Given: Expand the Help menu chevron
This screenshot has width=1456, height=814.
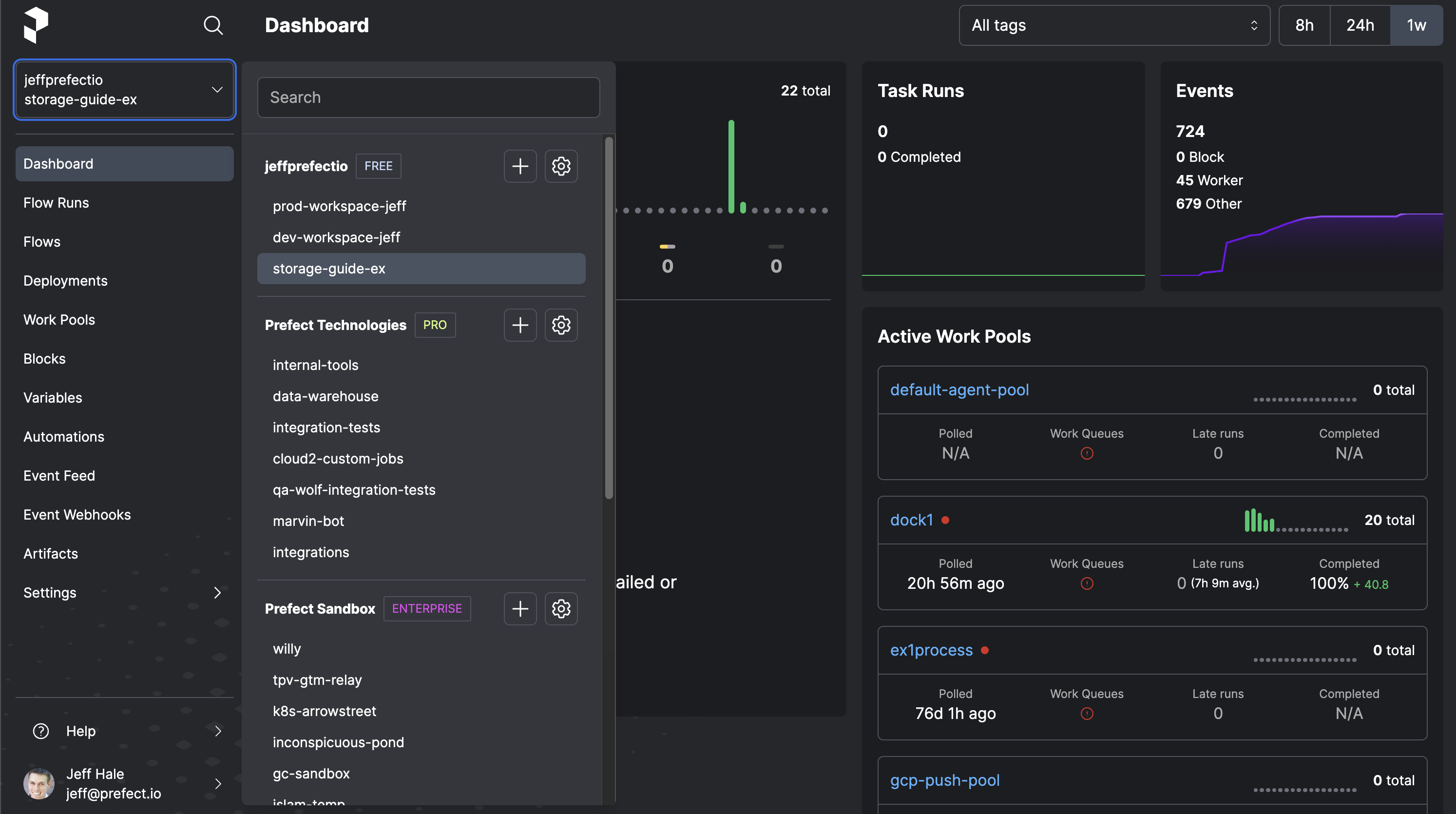Looking at the screenshot, I should 218,731.
